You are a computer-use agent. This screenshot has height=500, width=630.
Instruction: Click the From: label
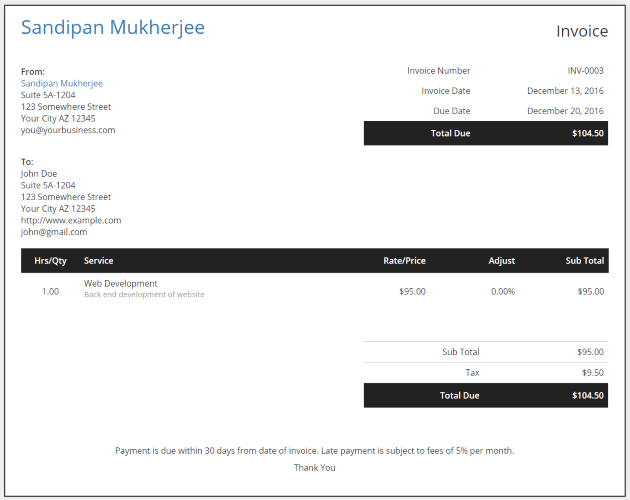(33, 72)
